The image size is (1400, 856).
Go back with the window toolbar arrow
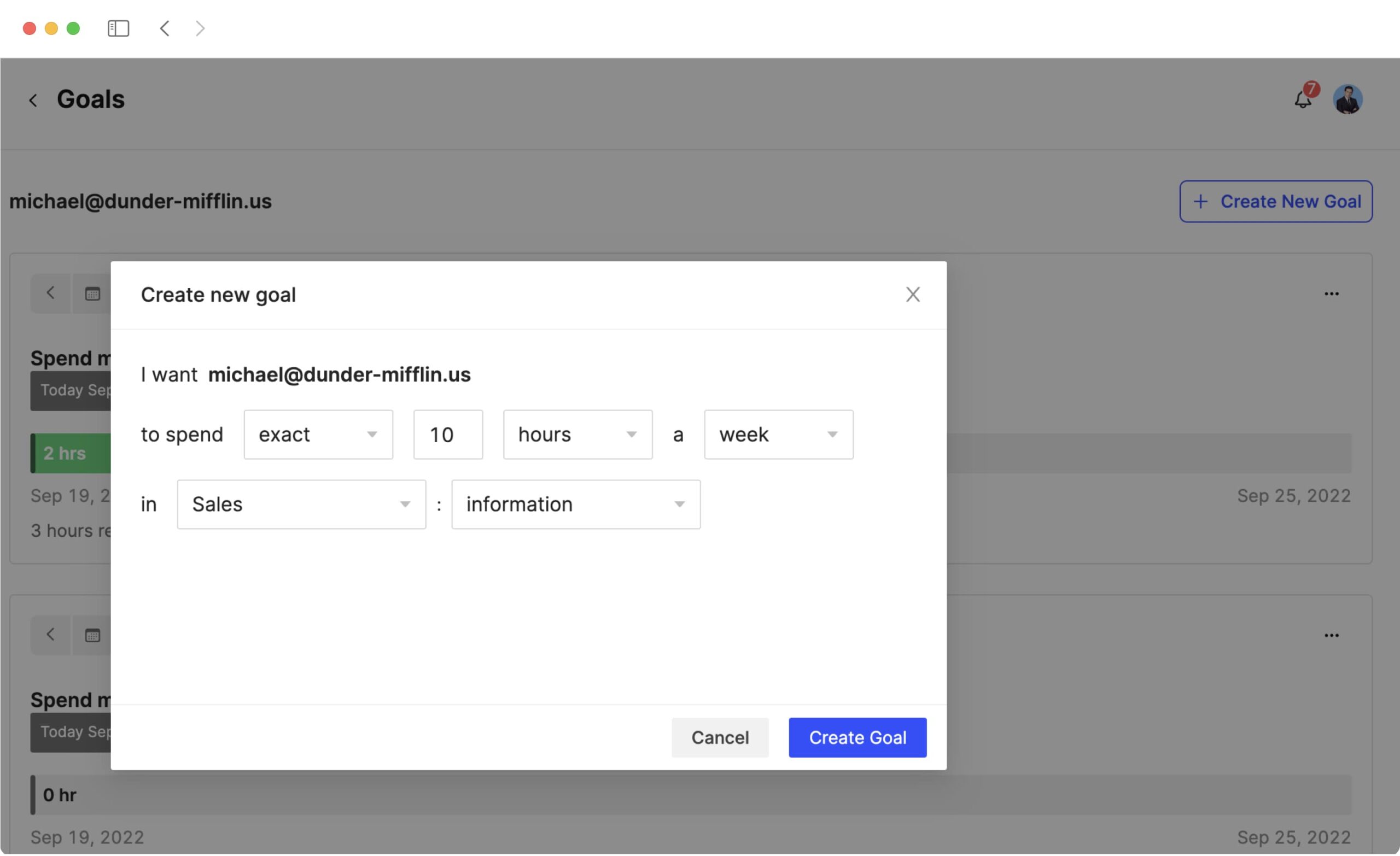point(165,28)
